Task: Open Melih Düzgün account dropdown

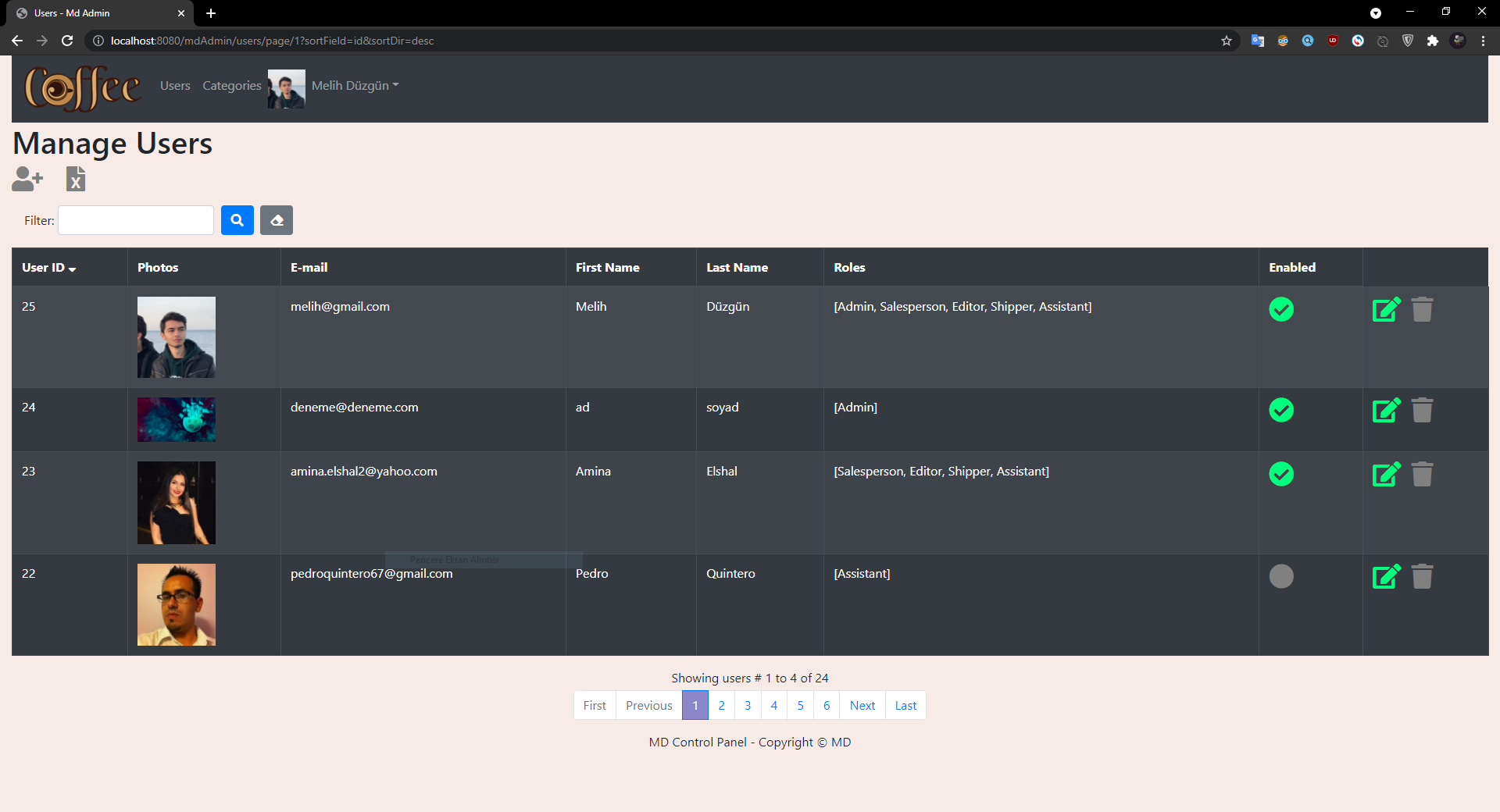Action: [x=355, y=86]
